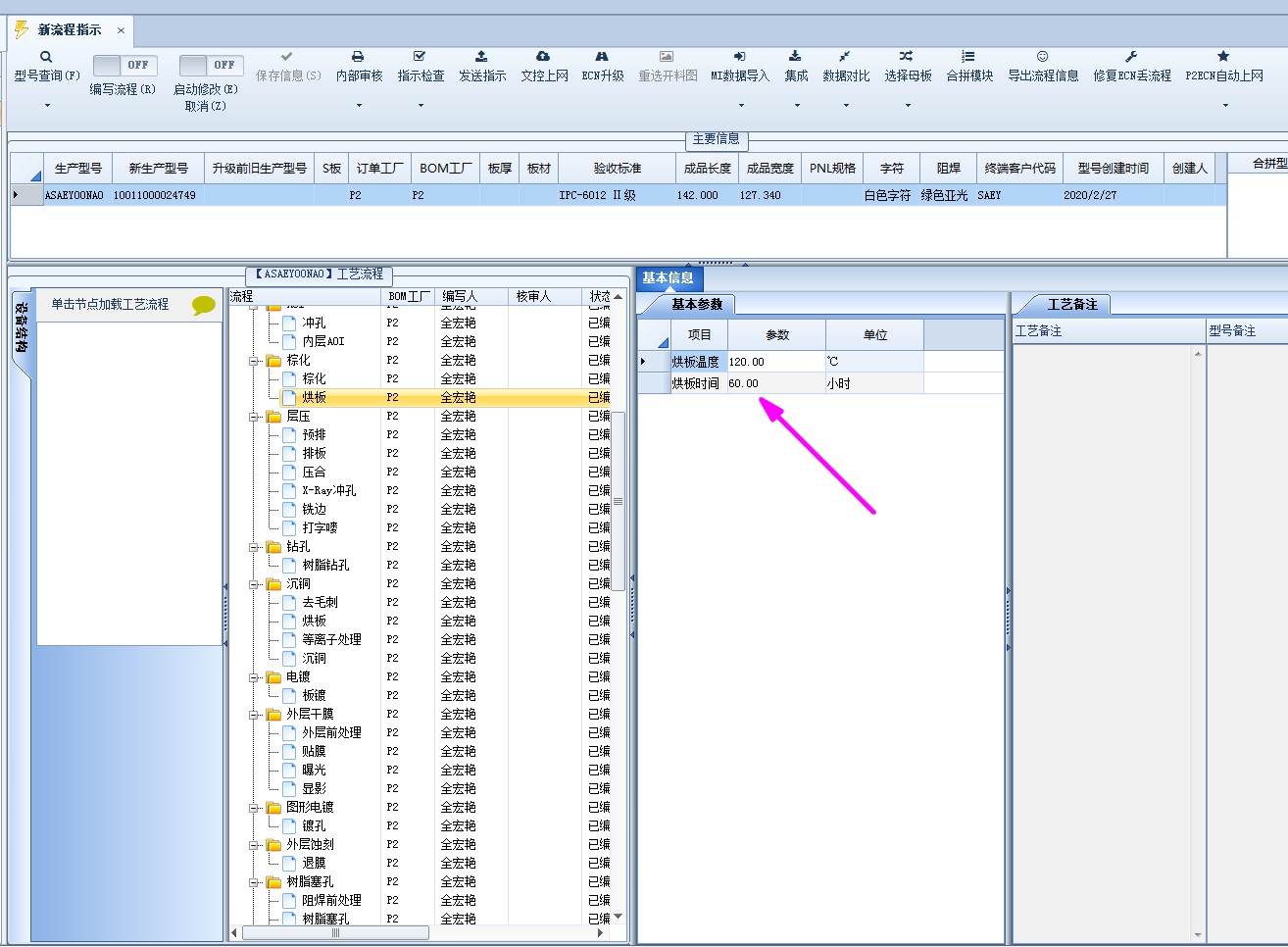Click the P2ECN自动上网 star icon

(x=1223, y=57)
